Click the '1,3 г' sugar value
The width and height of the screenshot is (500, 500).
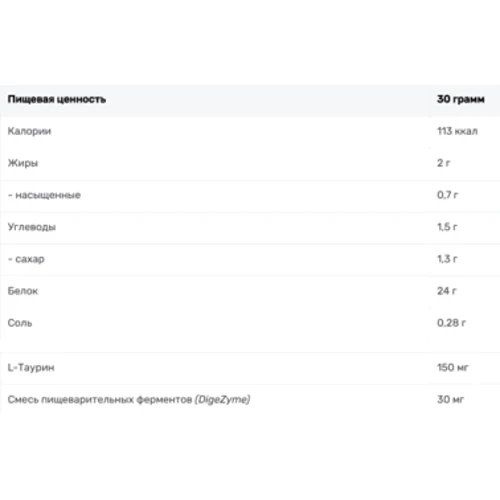tap(447, 259)
